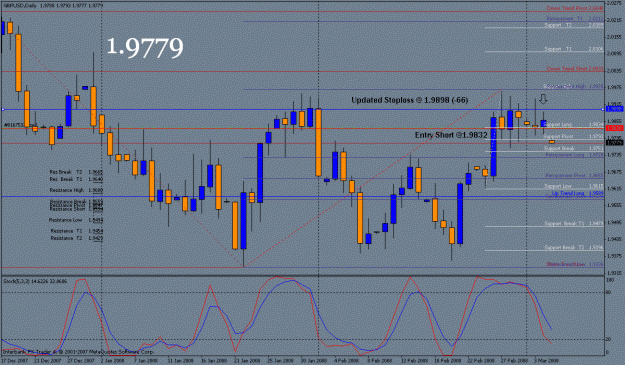Click the 20 level on the Stochastic scale

point(609,339)
